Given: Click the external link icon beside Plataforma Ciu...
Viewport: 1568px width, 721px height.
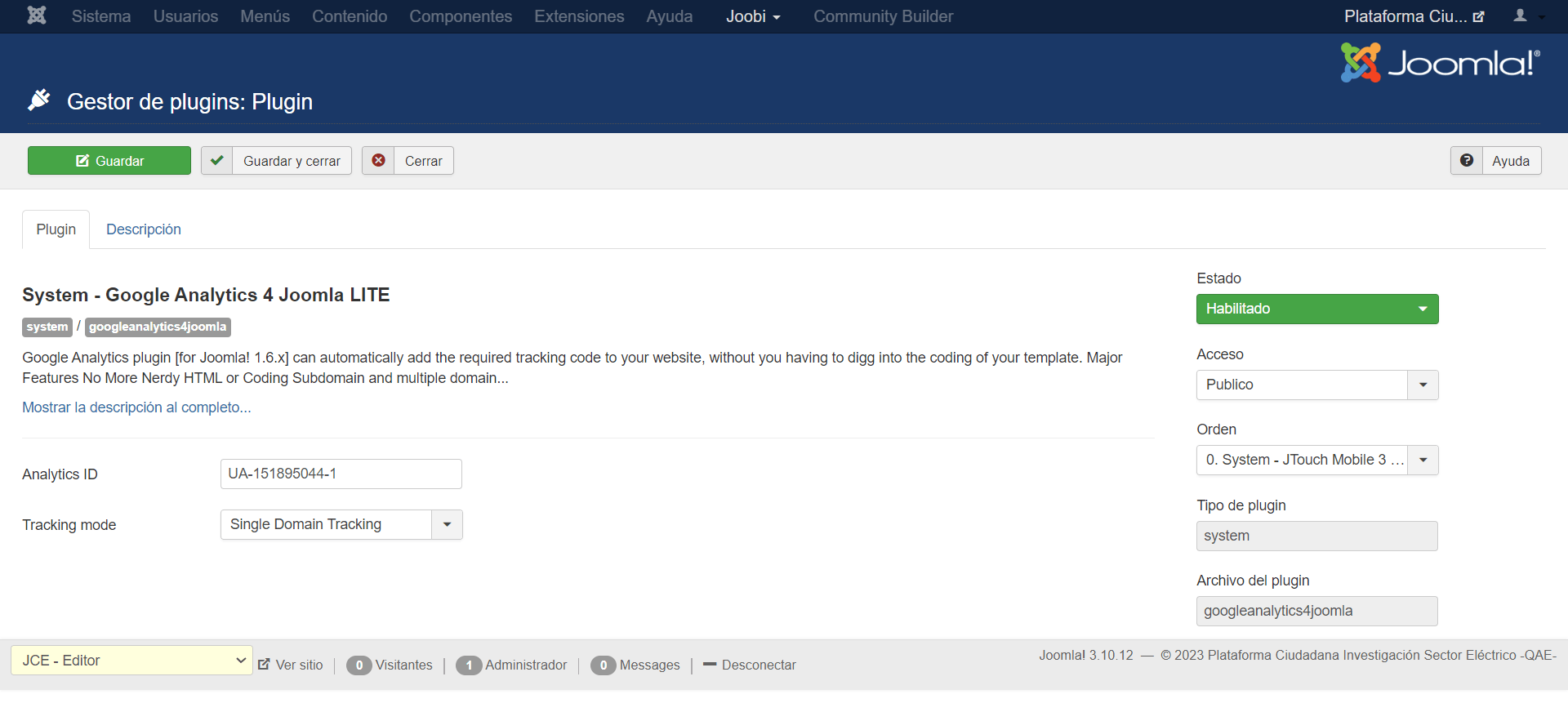Looking at the screenshot, I should [x=1478, y=16].
